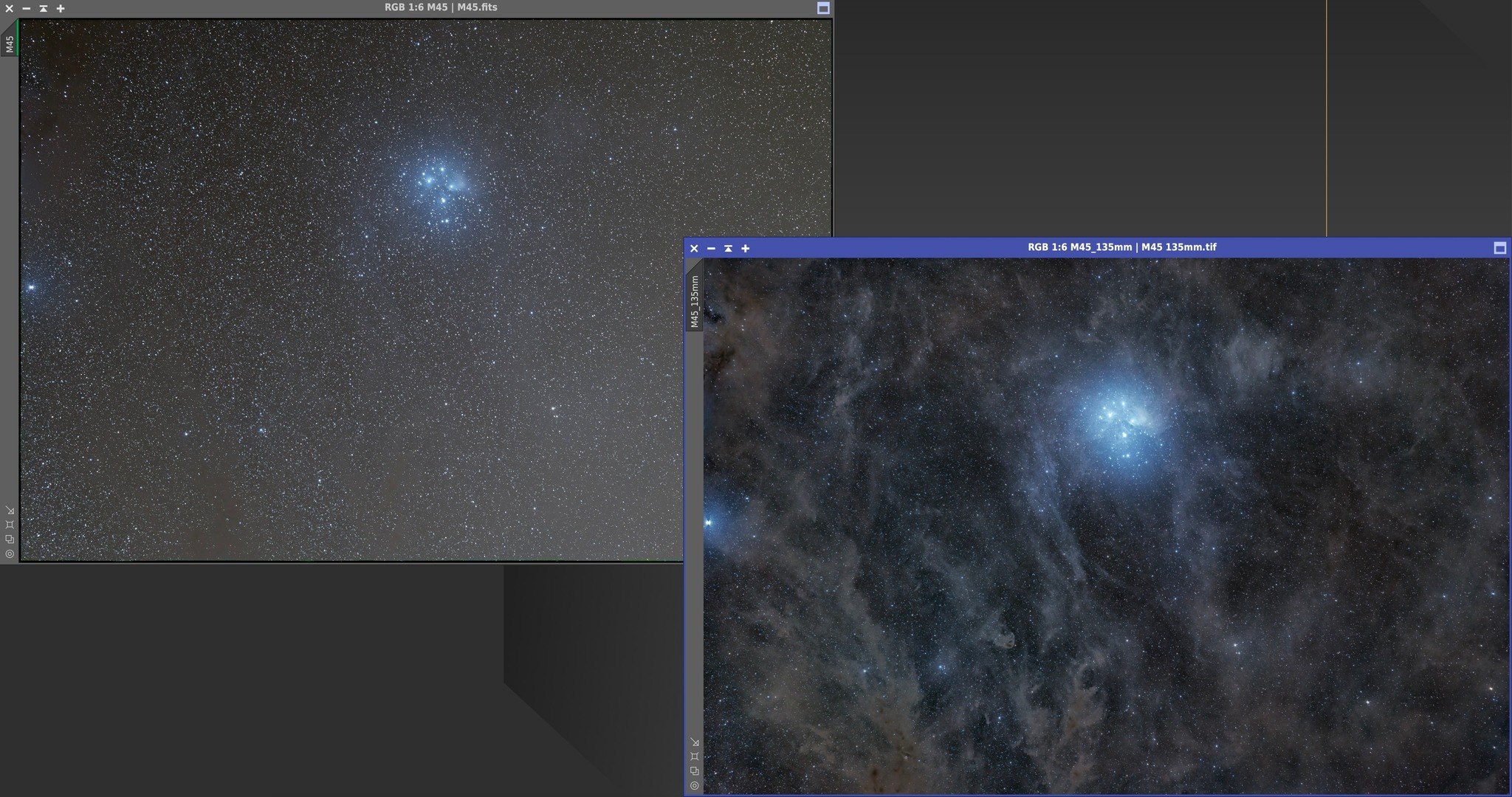
Task: Select the vertical M45_135mm view tab
Action: pos(694,301)
